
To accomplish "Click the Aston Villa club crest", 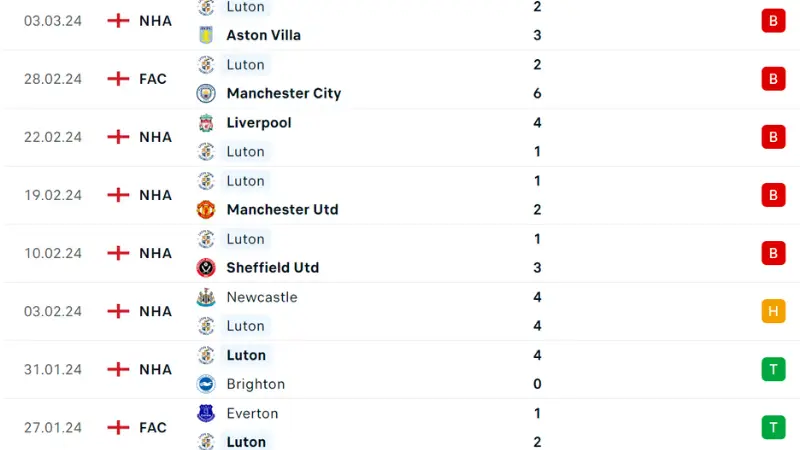I will click(x=206, y=35).
